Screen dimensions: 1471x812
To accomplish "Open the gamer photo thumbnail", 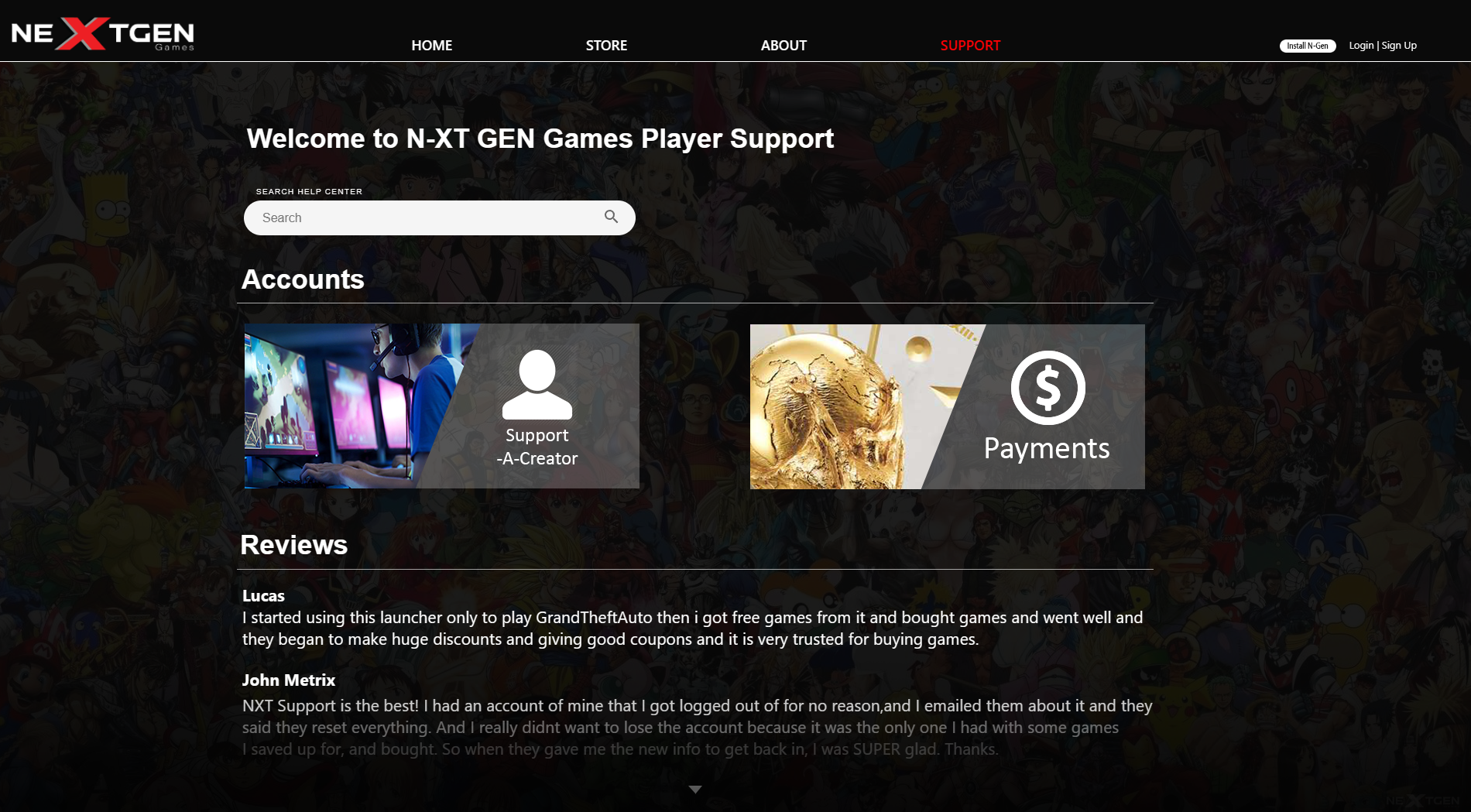I will [348, 406].
